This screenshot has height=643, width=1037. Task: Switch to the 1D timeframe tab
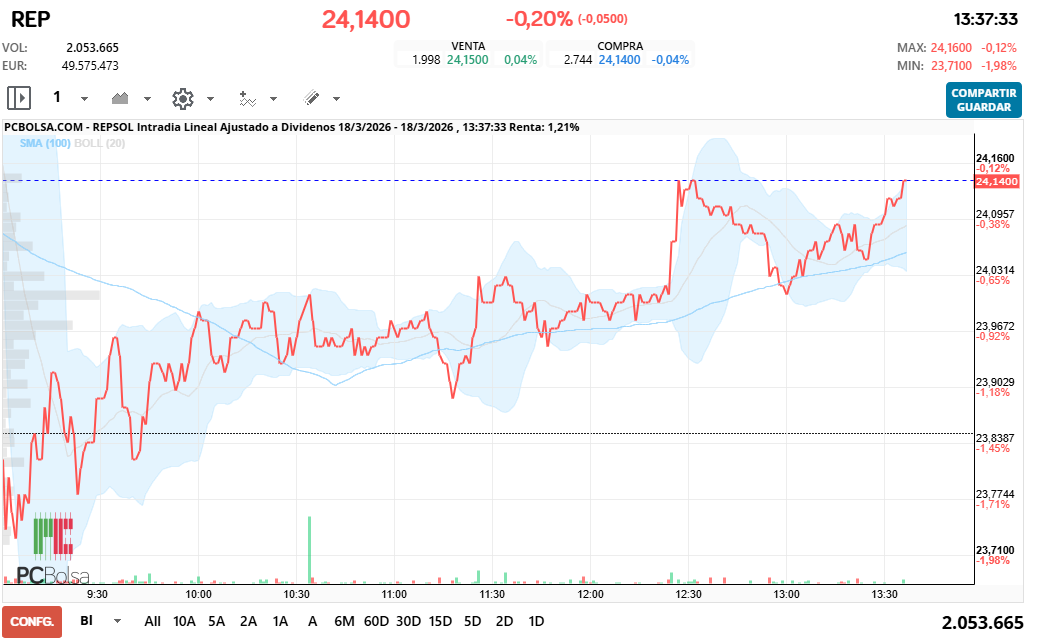tap(536, 621)
